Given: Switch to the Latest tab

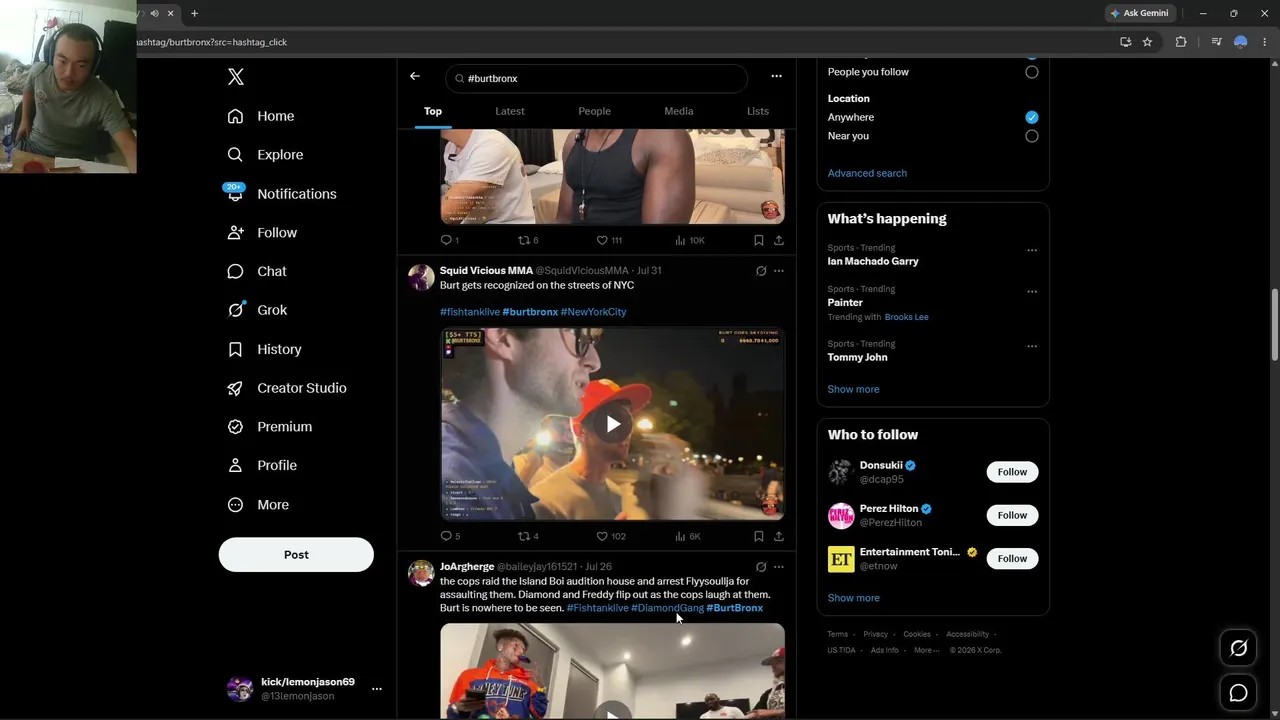Looking at the screenshot, I should (x=510, y=111).
